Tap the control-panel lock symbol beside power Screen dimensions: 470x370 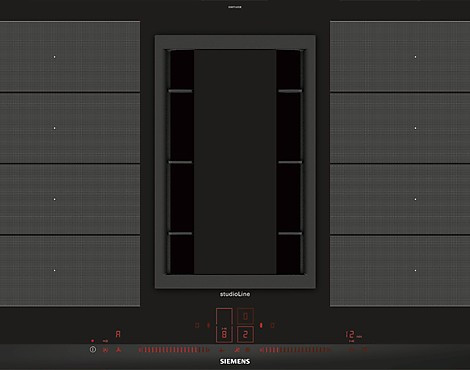(x=106, y=350)
